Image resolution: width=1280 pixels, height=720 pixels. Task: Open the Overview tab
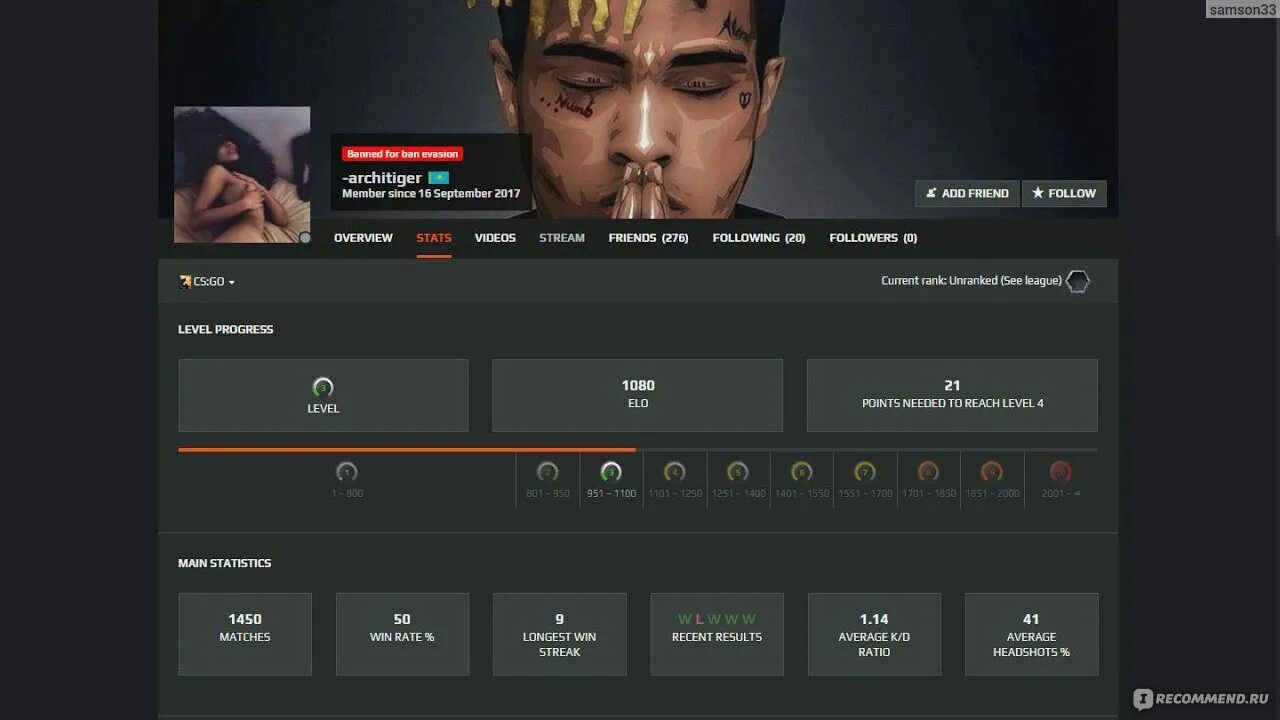[363, 238]
